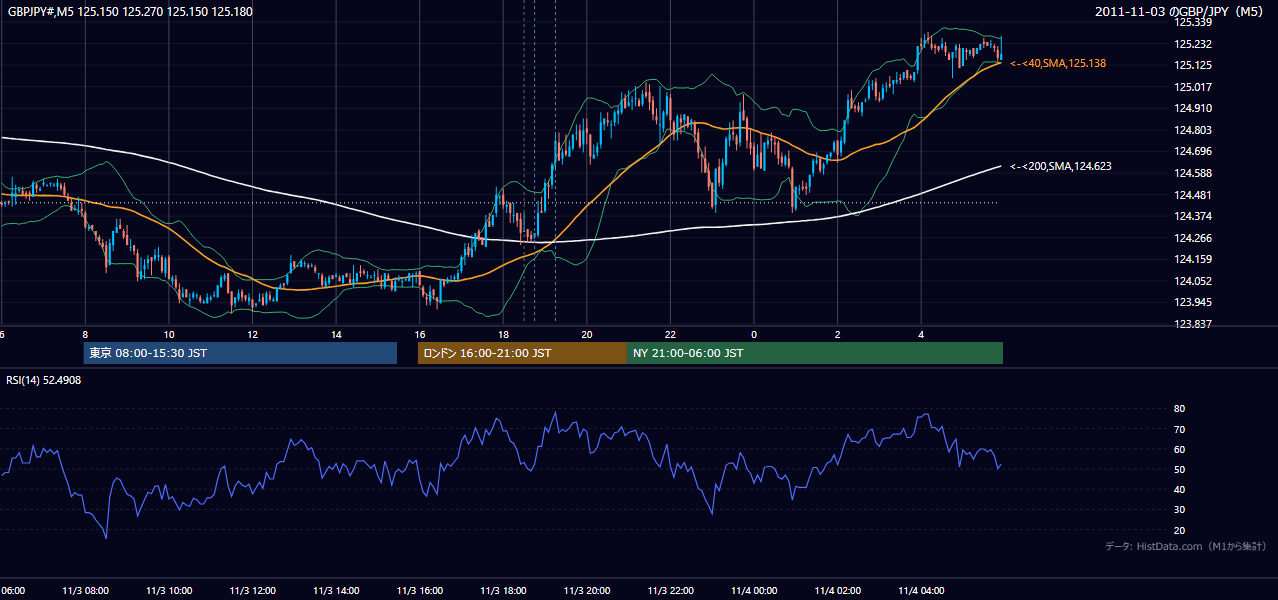Click price axis label 124.588
Screen dimensions: 1278x600
[x=1193, y=173]
